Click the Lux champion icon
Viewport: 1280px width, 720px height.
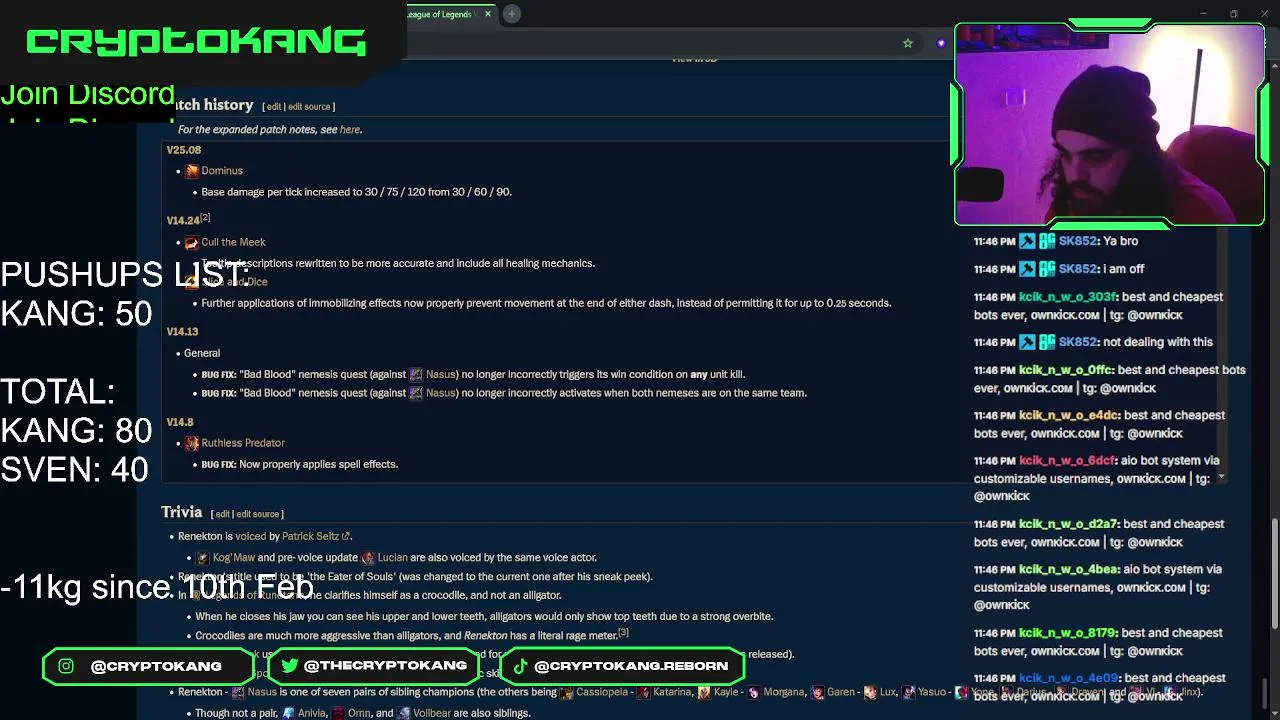[x=870, y=692]
